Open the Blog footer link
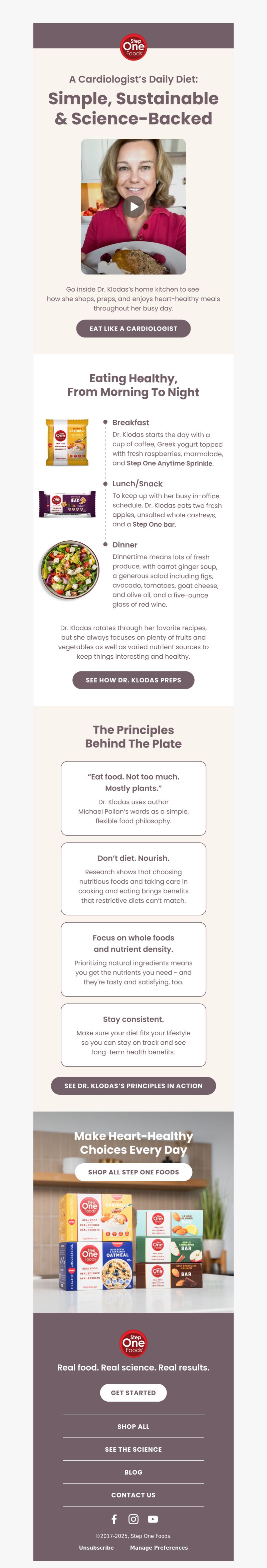The image size is (267, 1568). tap(133, 1472)
